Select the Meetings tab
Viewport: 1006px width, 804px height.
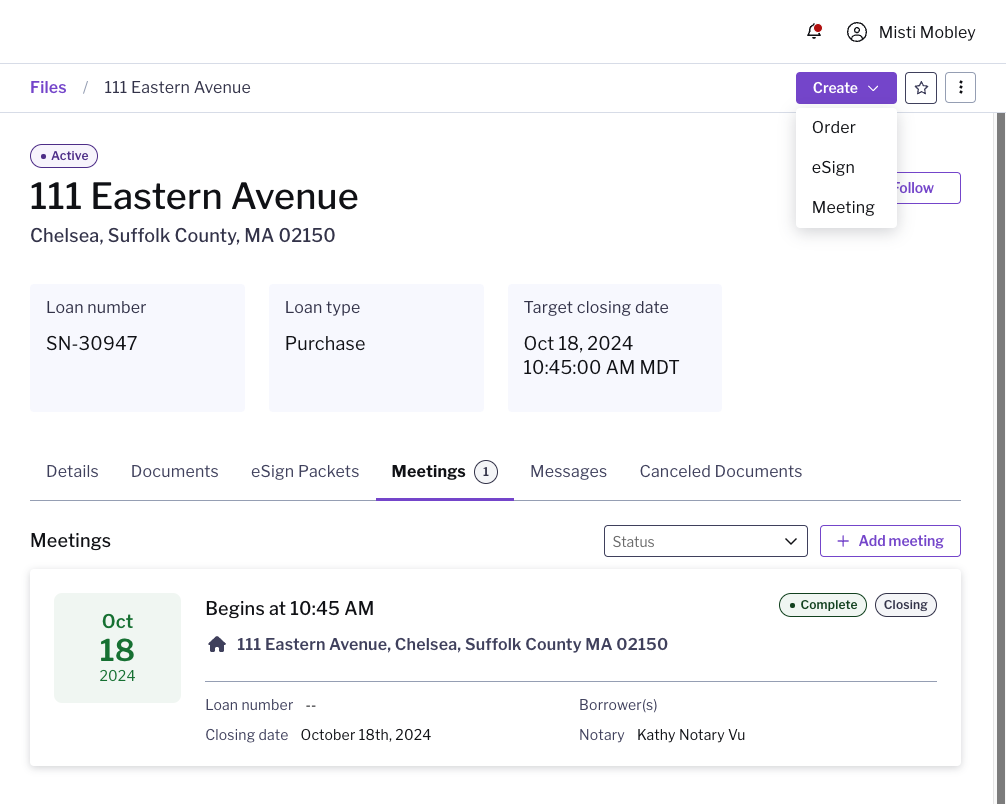[x=444, y=472]
